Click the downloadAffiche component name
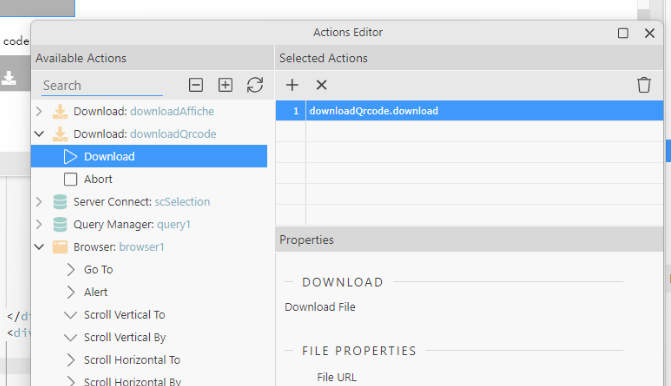 click(172, 111)
